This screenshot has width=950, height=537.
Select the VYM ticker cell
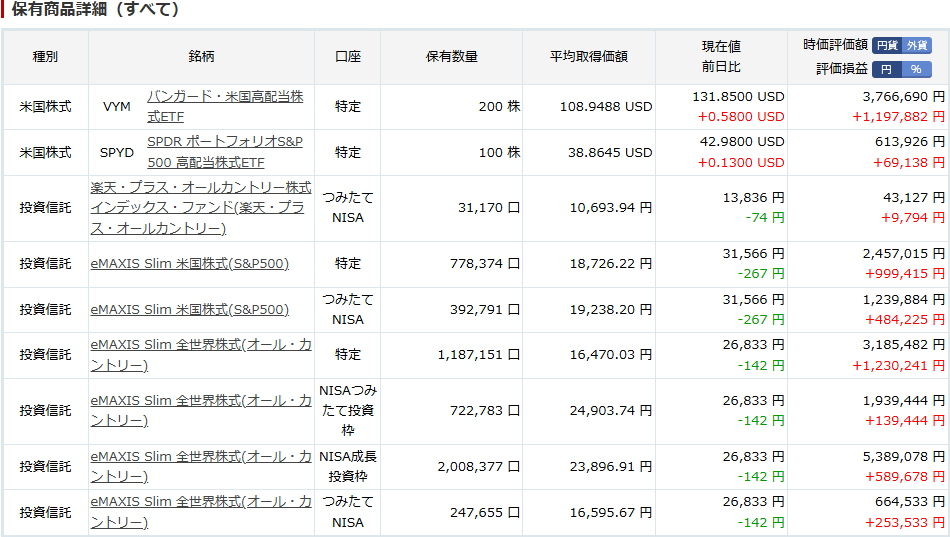117,107
